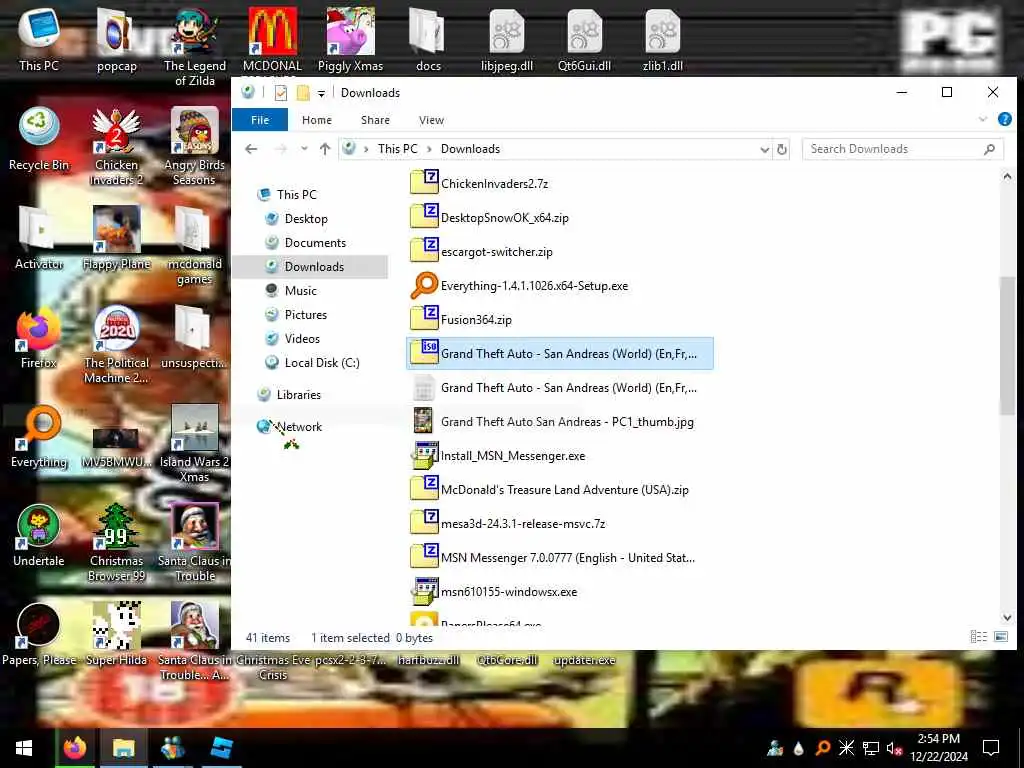Select the Chicken Invaders 2 desktop shortcut

pyautogui.click(x=116, y=147)
